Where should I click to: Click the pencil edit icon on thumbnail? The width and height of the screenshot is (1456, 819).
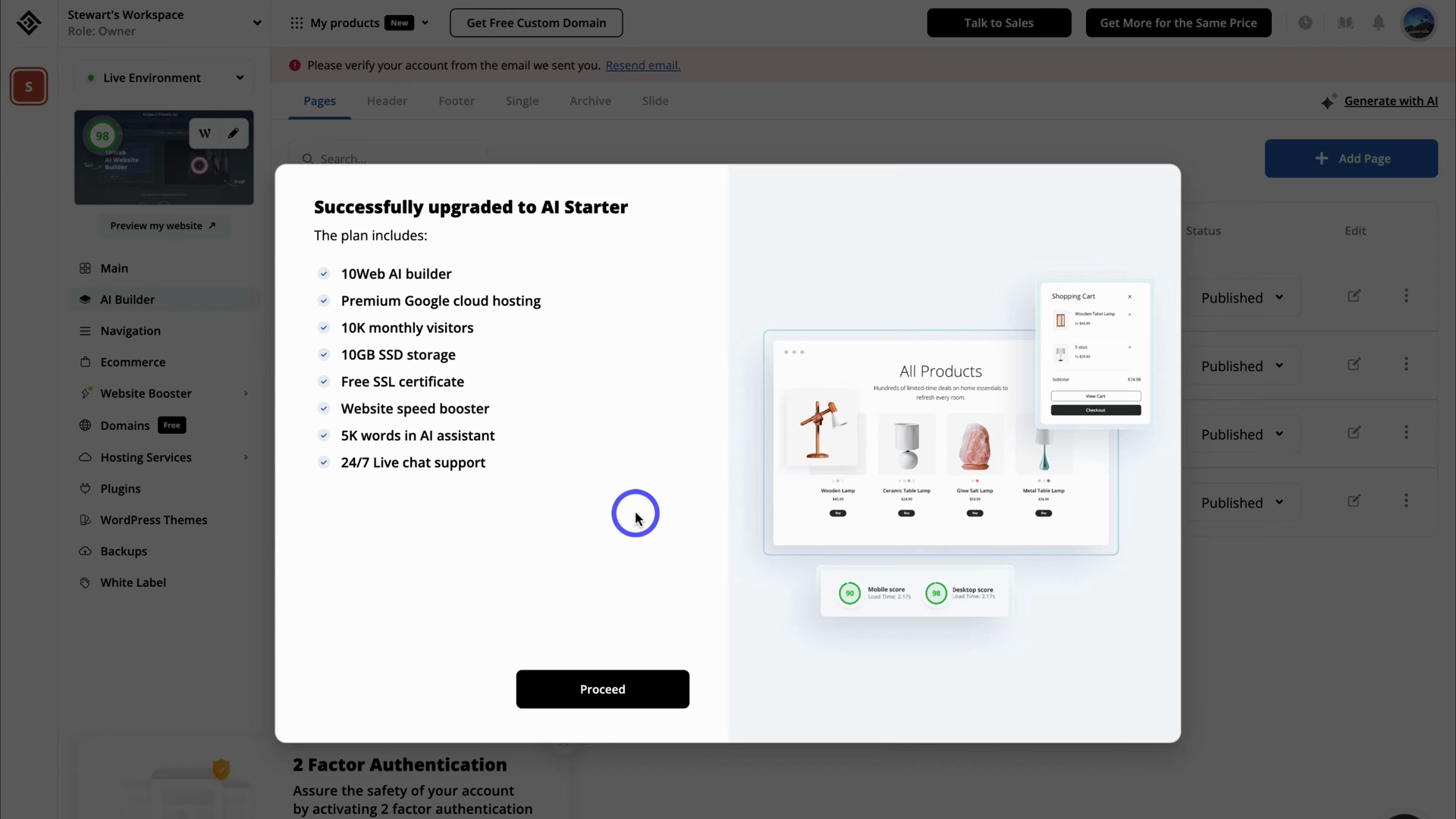pos(234,133)
